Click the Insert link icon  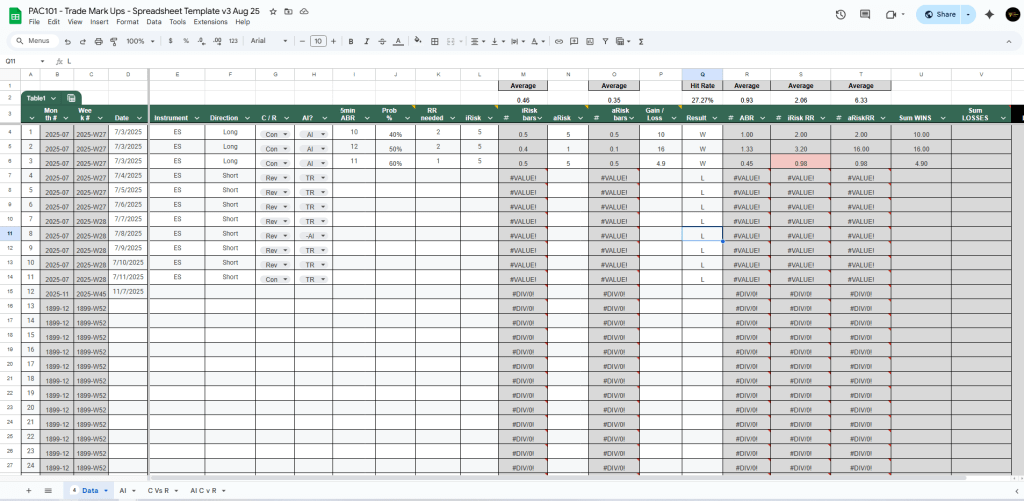tap(559, 41)
